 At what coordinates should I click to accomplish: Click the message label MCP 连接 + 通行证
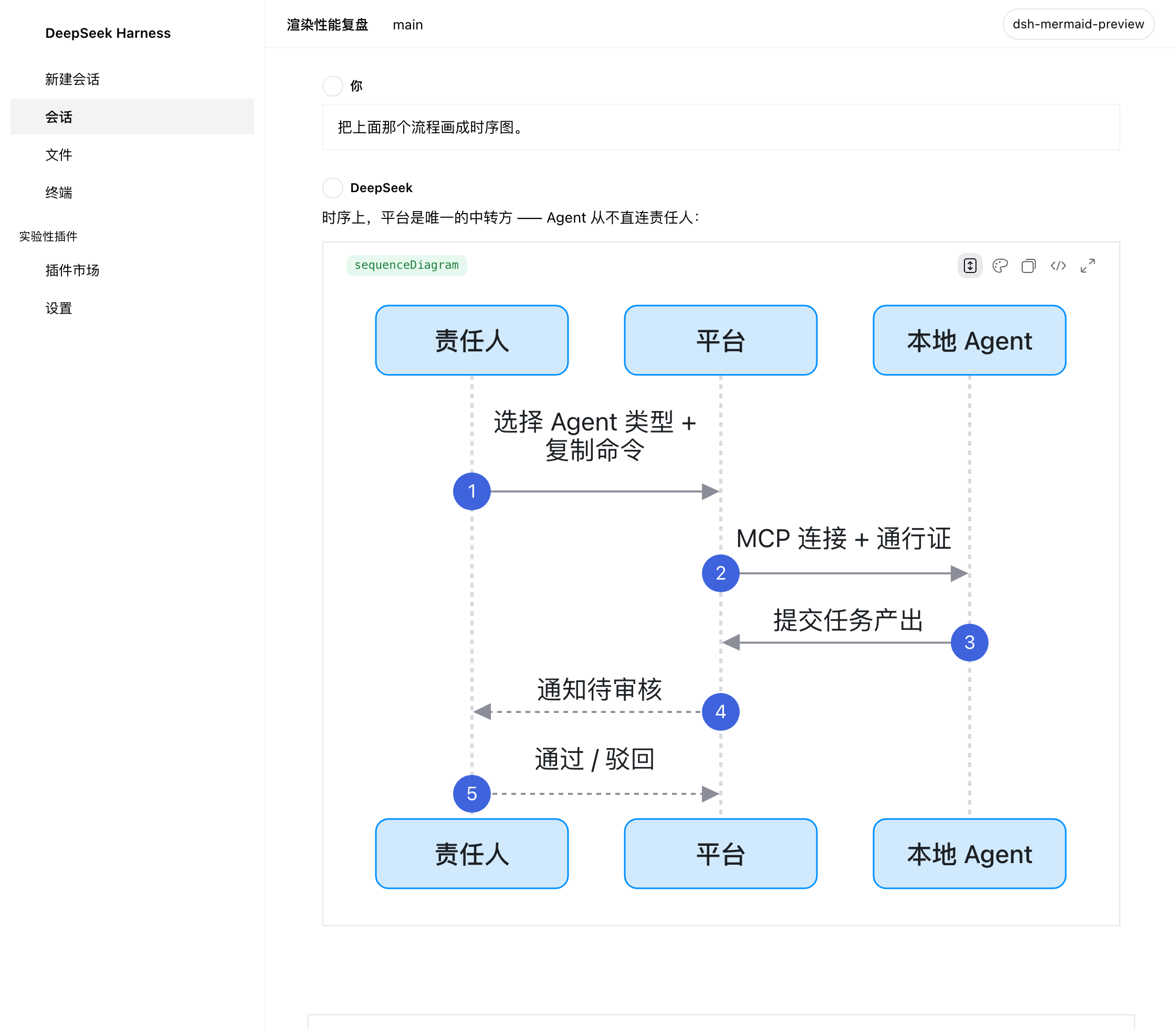pos(844,539)
